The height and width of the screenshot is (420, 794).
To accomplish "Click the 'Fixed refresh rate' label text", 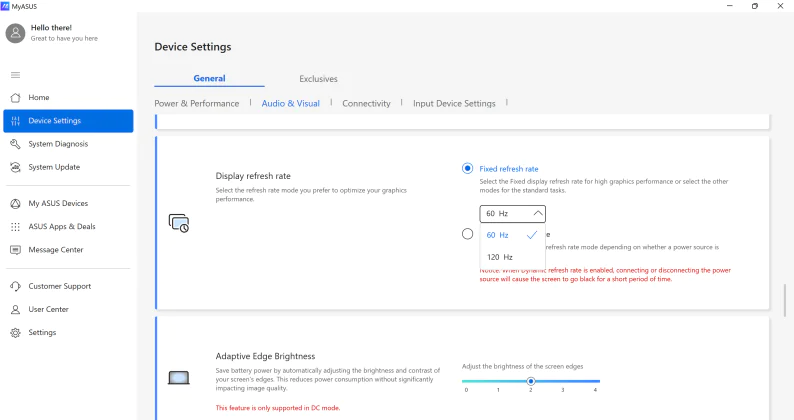I will tap(509, 169).
